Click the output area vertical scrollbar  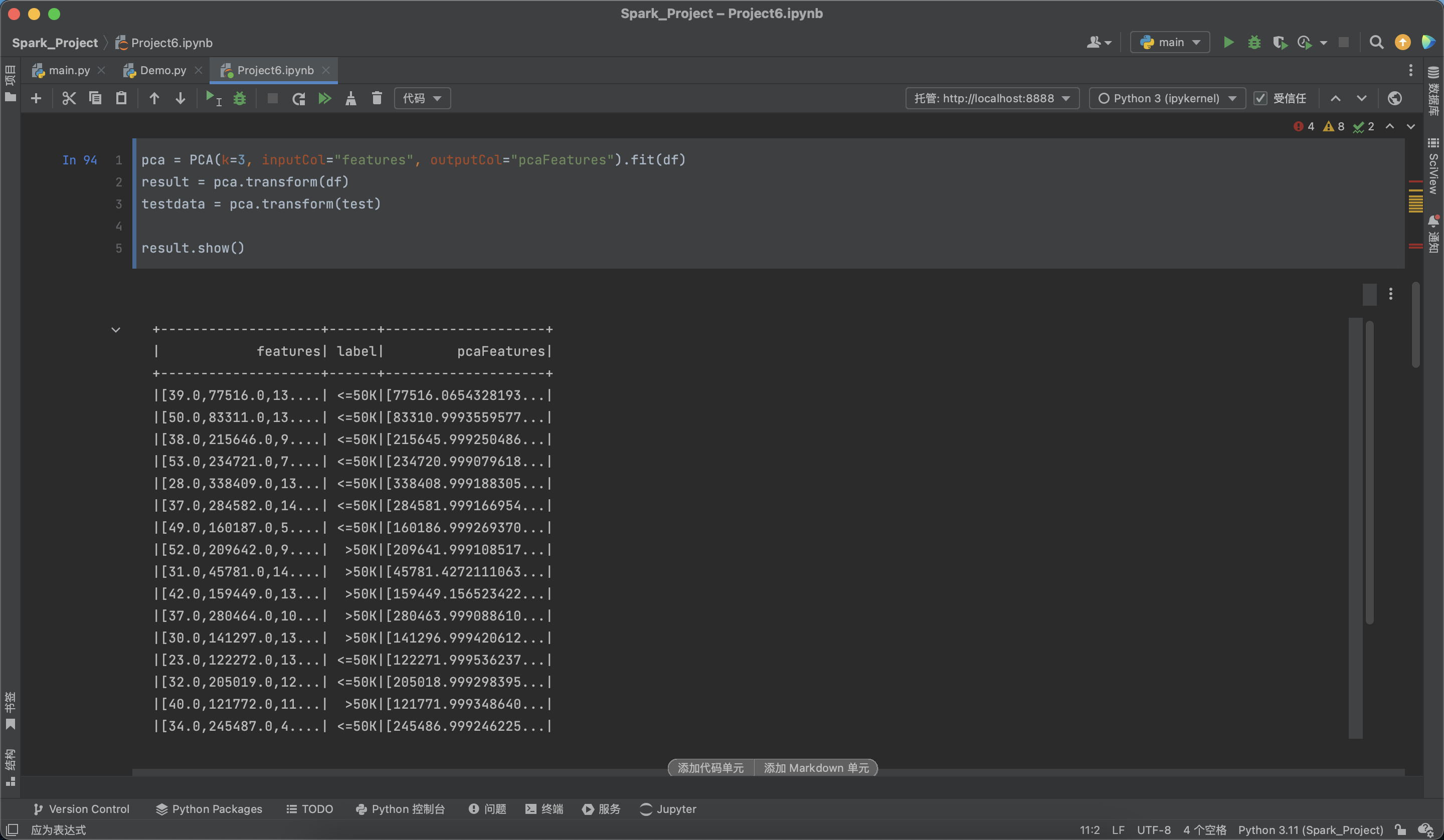coord(1369,472)
